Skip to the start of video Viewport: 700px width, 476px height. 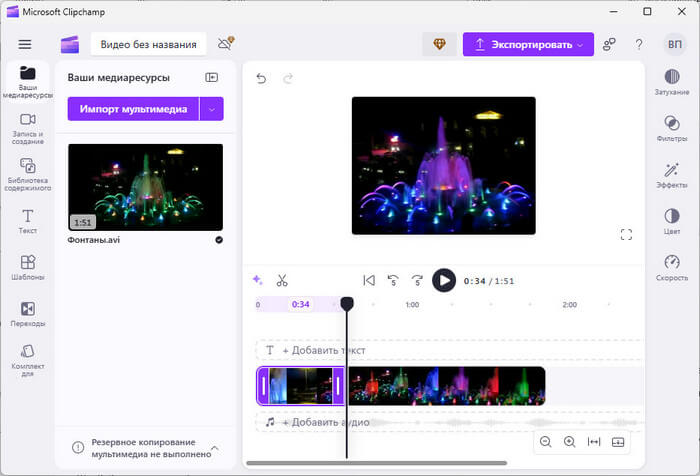click(369, 280)
